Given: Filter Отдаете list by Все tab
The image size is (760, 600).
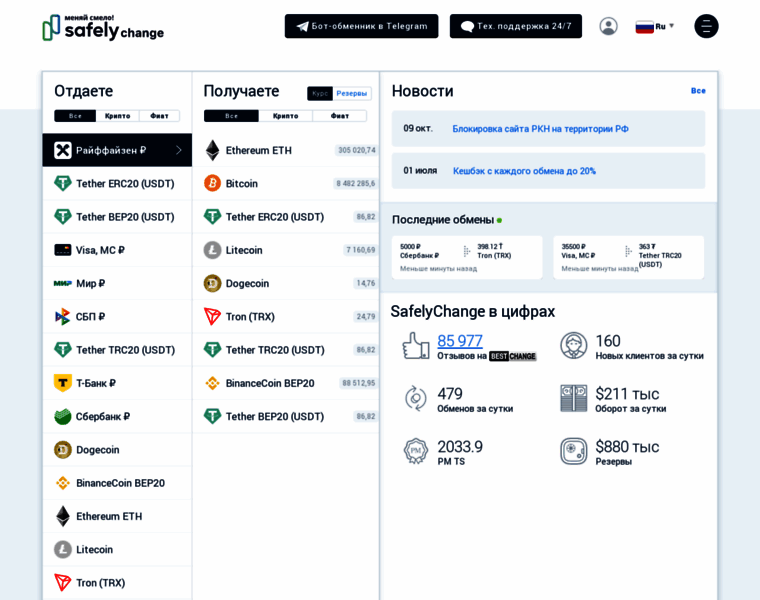Looking at the screenshot, I should 75,116.
